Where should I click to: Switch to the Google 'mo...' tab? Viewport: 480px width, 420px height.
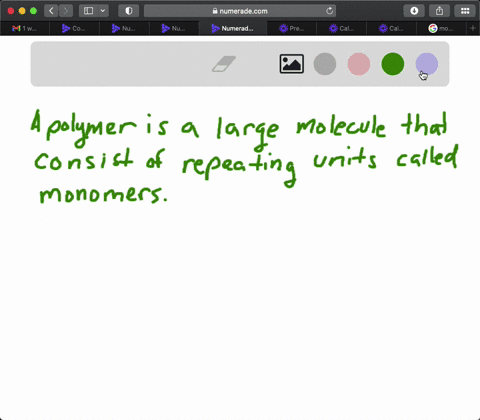[x=441, y=29]
